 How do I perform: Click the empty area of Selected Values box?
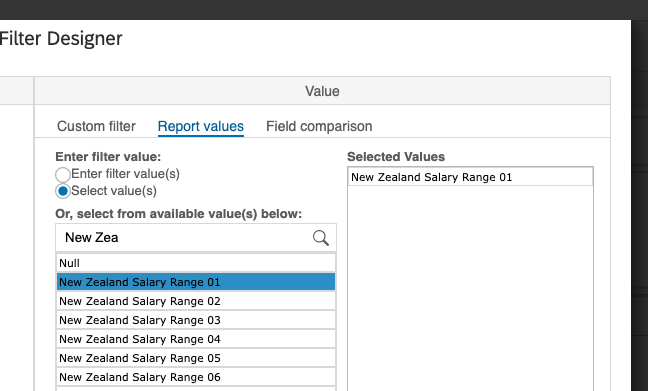pyautogui.click(x=470, y=288)
